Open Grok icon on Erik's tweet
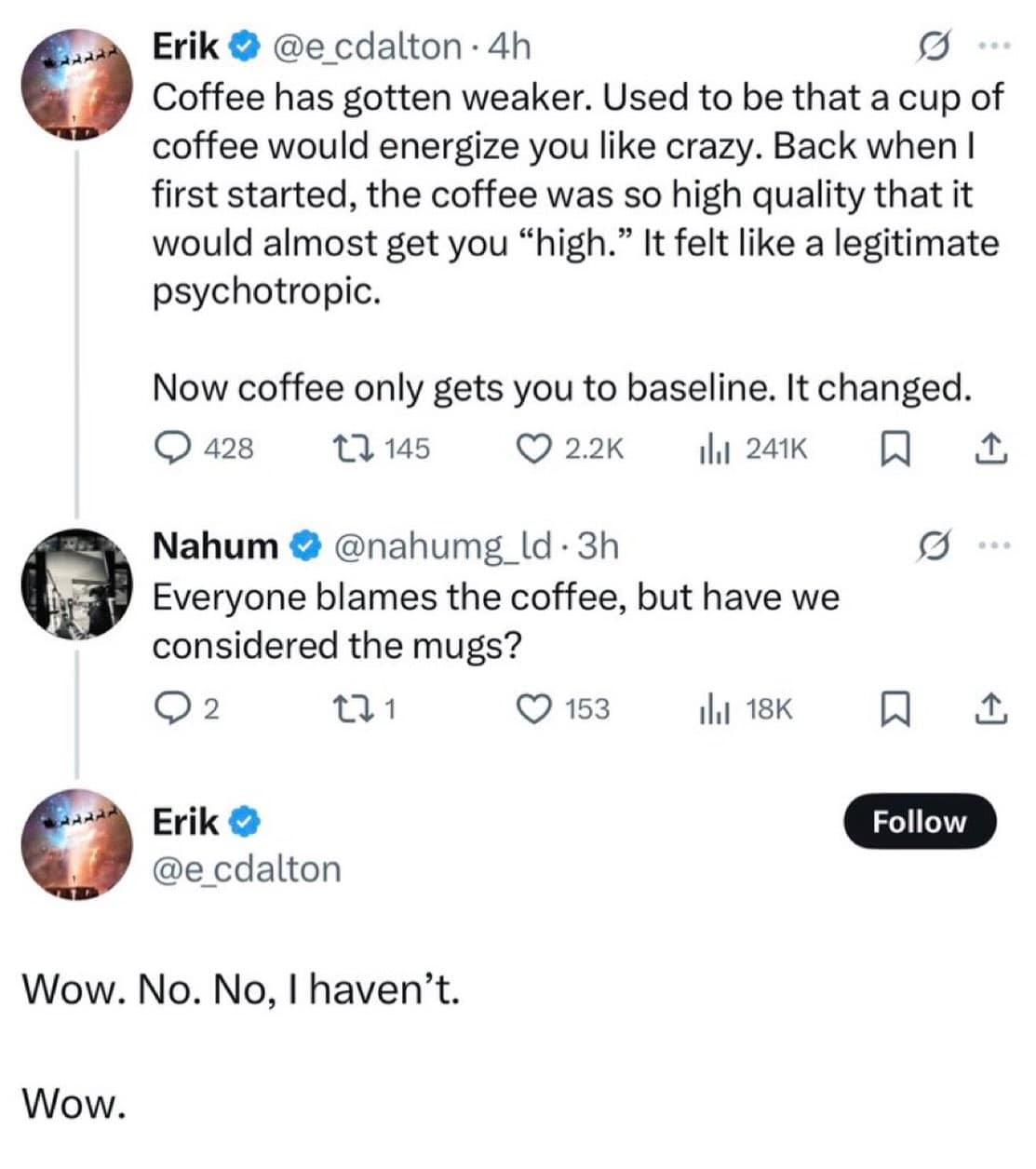 [x=931, y=47]
